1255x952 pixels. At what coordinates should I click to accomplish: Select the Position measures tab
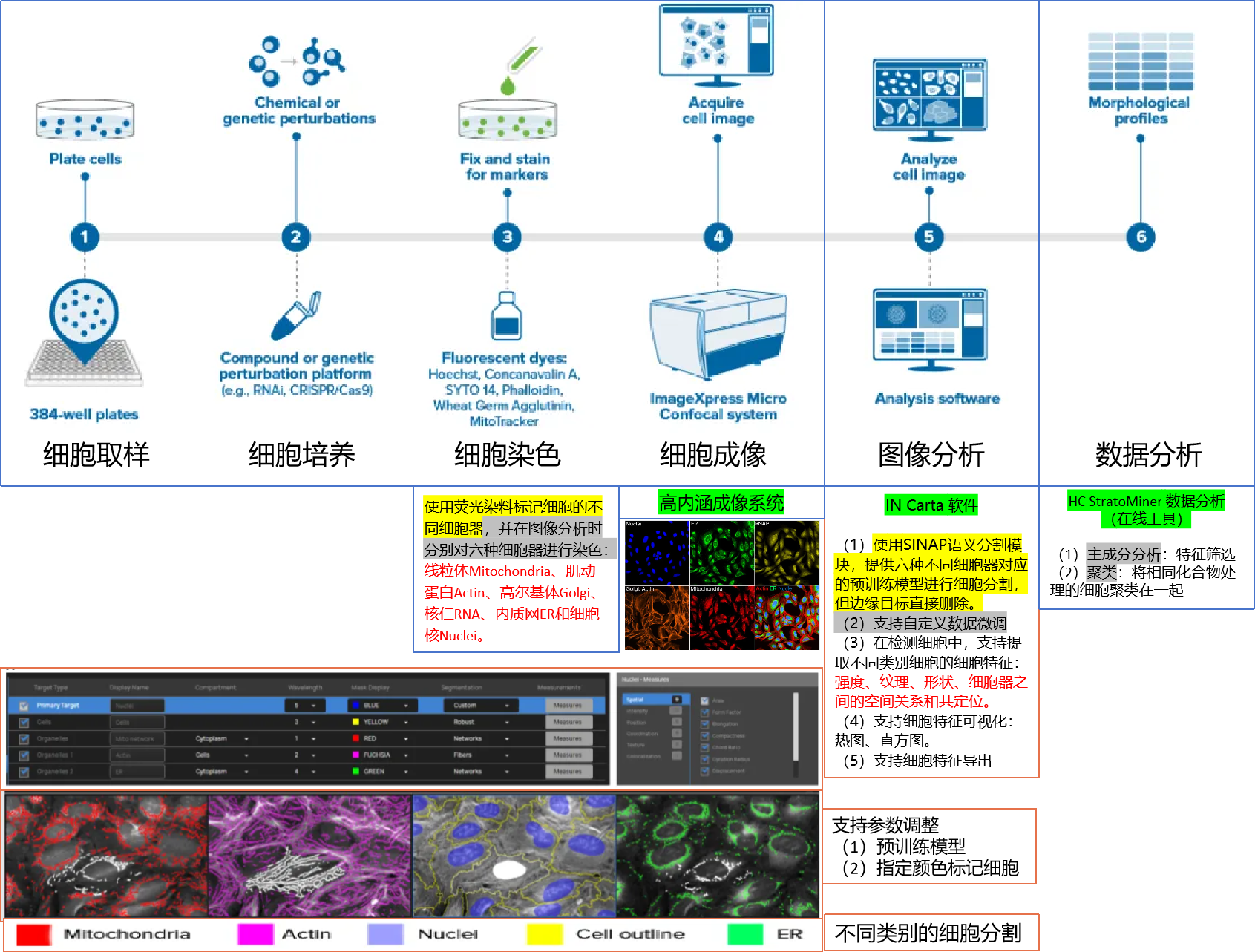[x=654, y=722]
